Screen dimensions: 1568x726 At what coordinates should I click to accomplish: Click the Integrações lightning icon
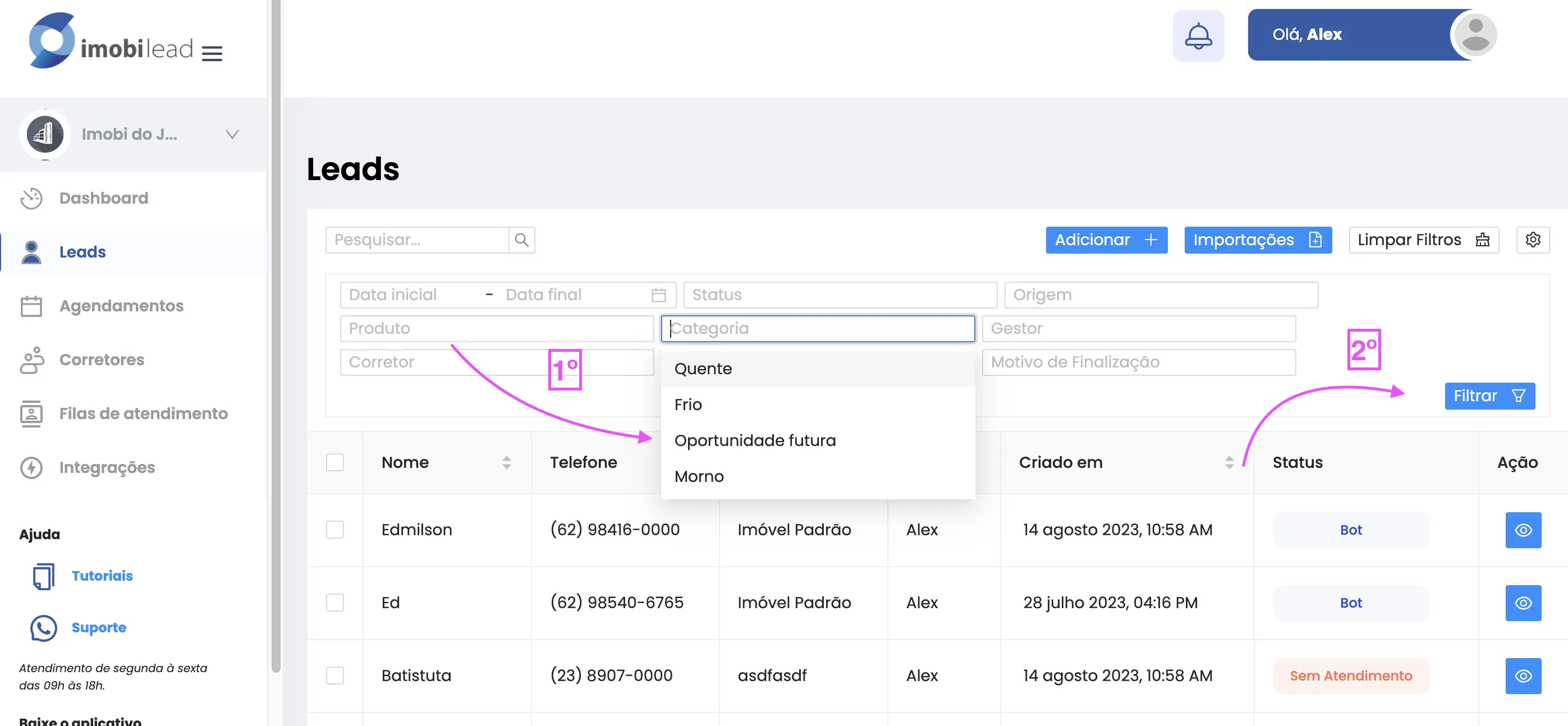[x=31, y=467]
